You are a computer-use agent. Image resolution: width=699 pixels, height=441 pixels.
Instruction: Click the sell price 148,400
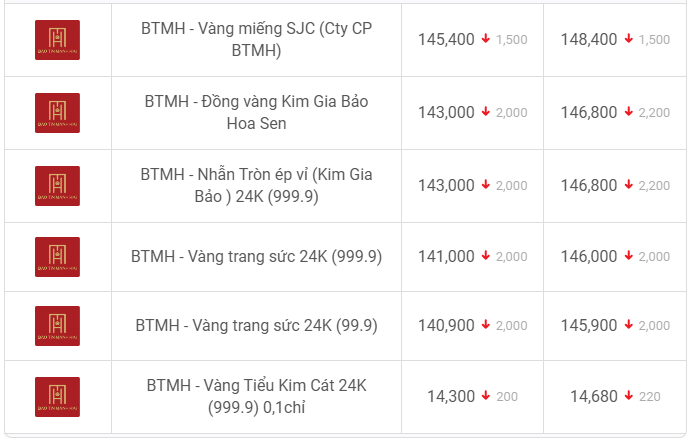tap(589, 39)
